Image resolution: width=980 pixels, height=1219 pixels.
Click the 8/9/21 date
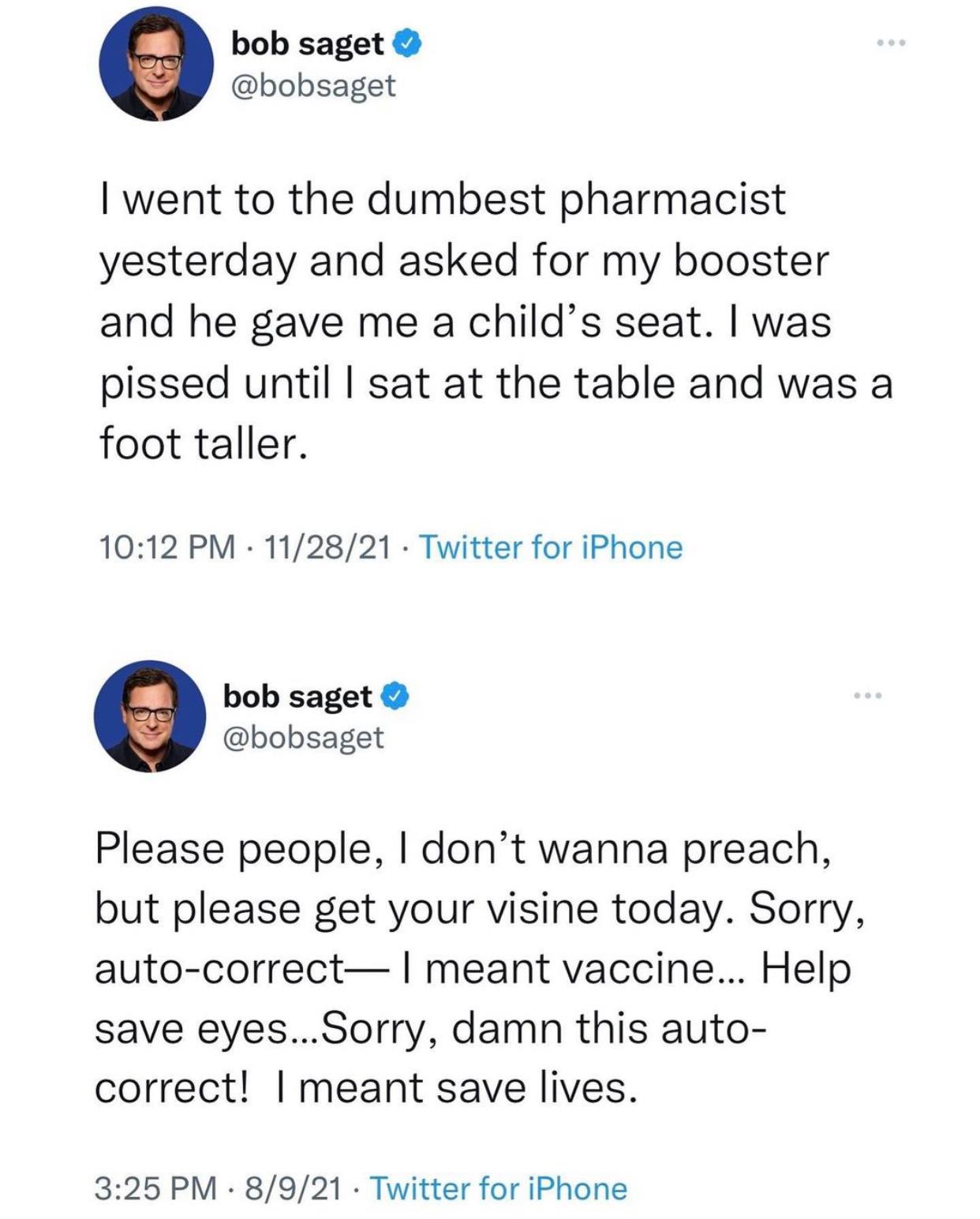coord(294,1188)
